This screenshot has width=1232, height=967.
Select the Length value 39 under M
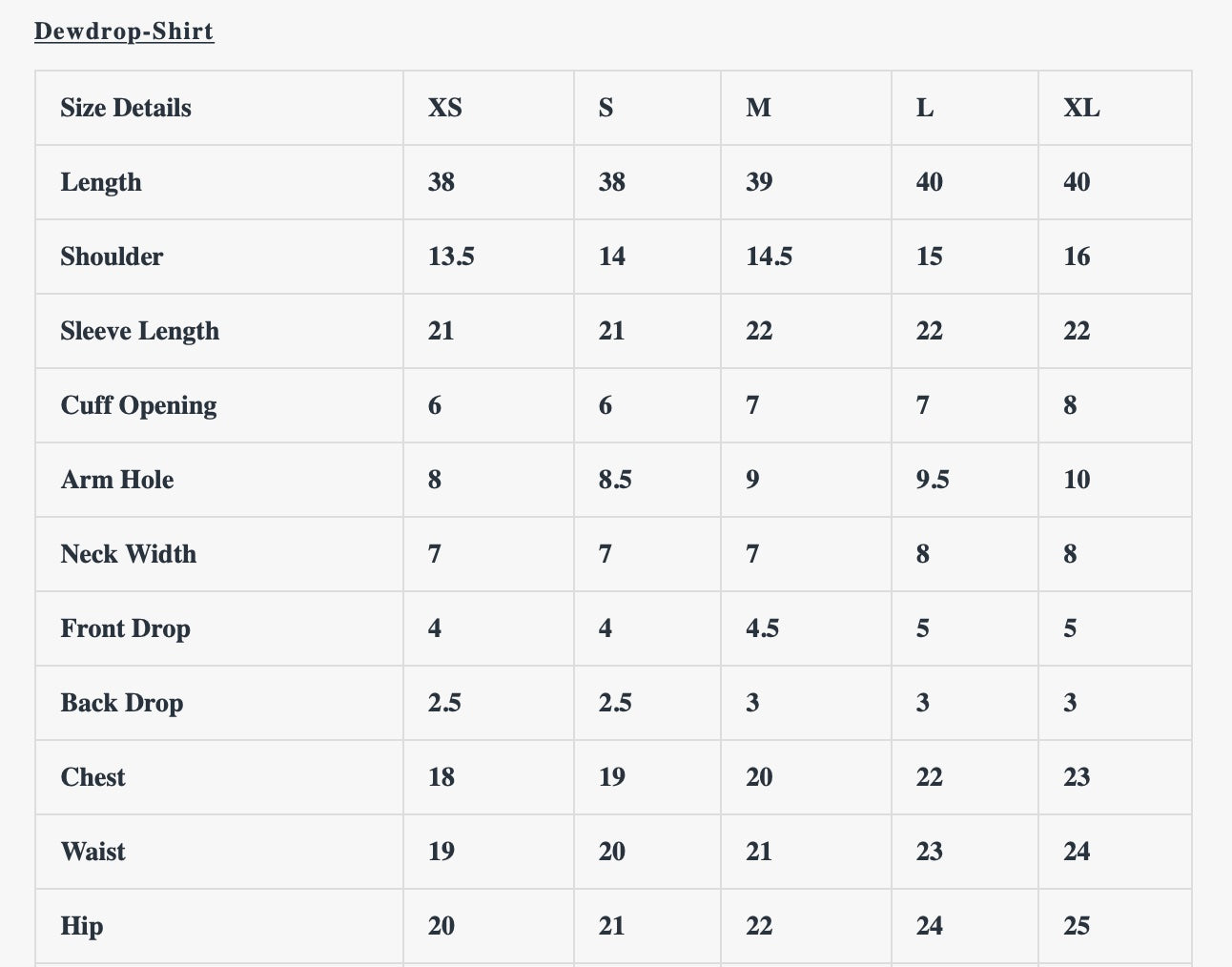point(759,182)
